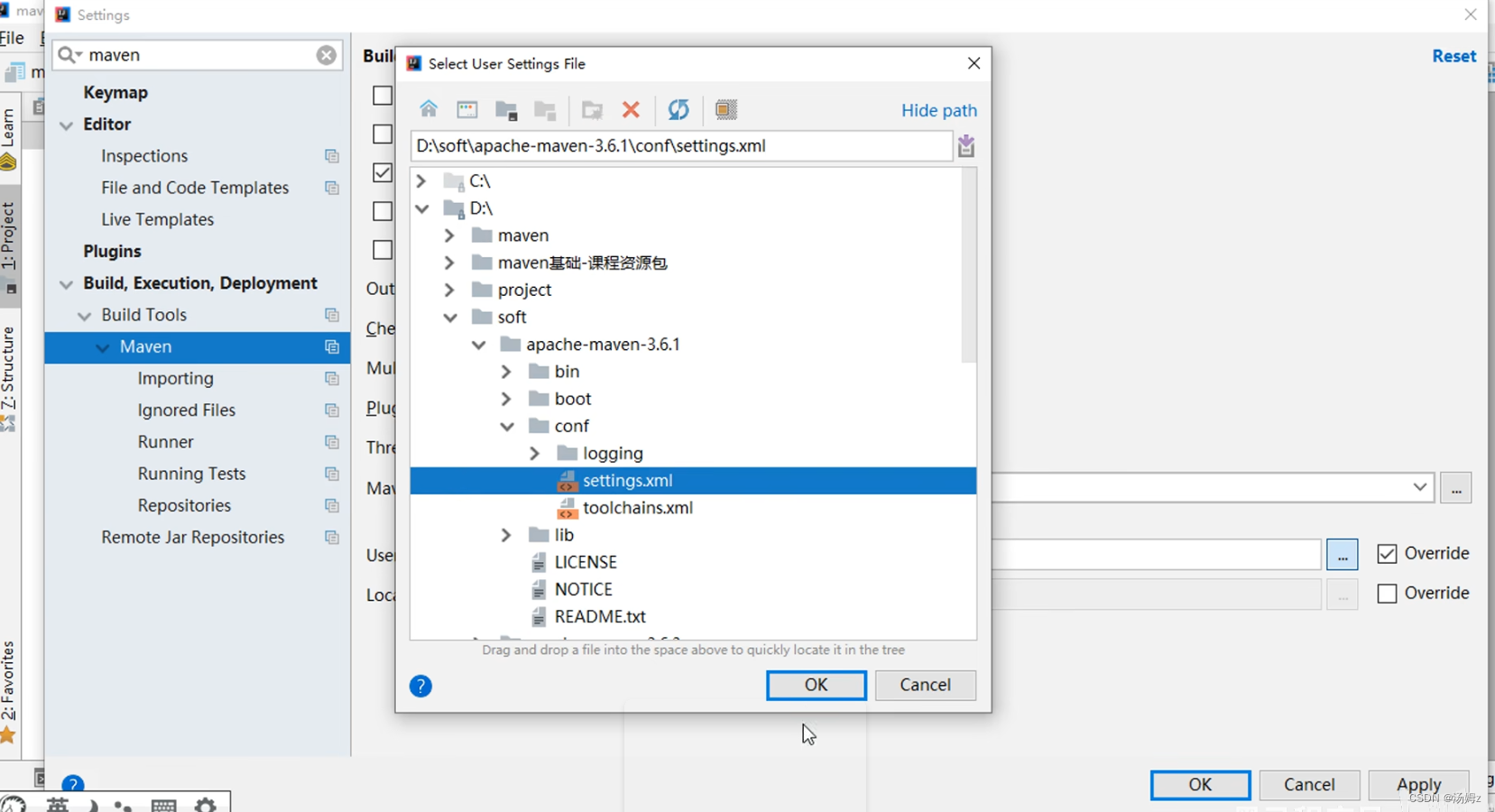Select the settings.xml file
The height and width of the screenshot is (812, 1495).
[693, 480]
